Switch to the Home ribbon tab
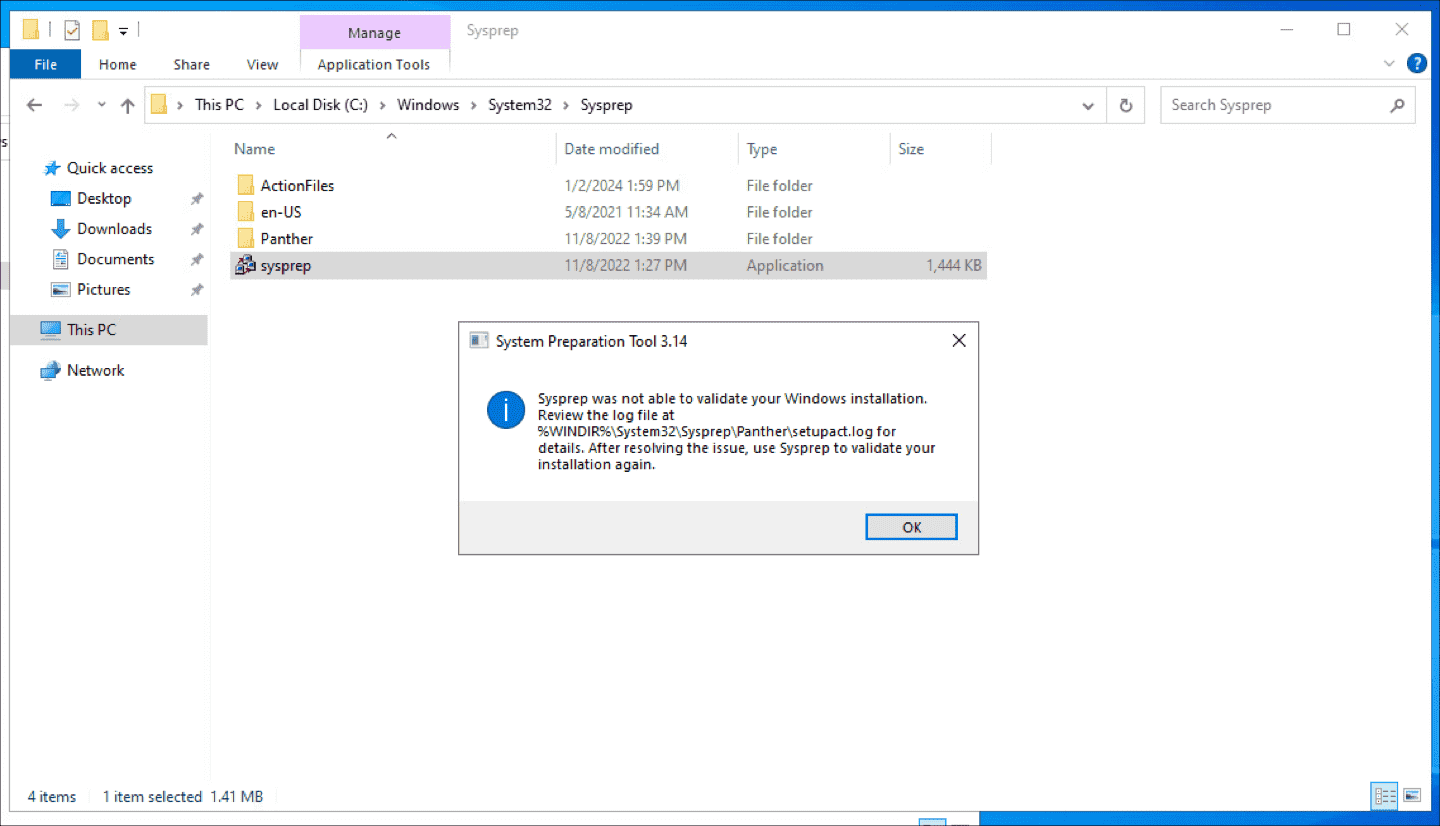 pyautogui.click(x=117, y=64)
